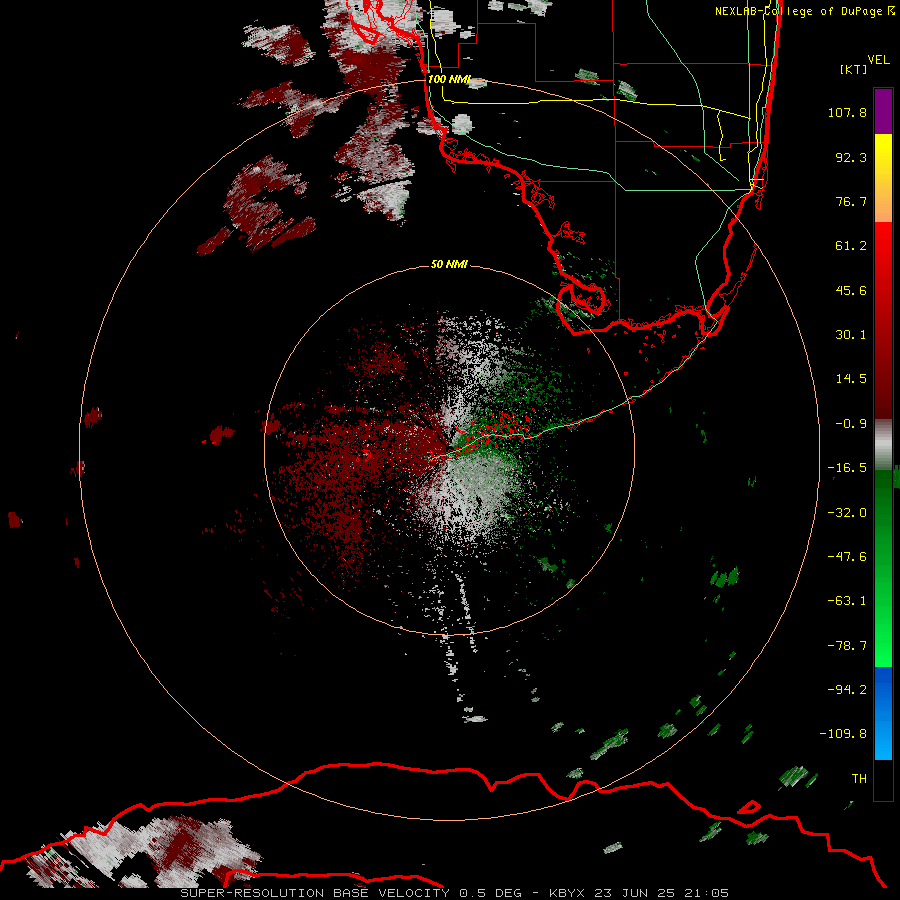Viewport: 900px width, 900px height.
Task: Click the 50 NMI range ring label
Action: (449, 264)
